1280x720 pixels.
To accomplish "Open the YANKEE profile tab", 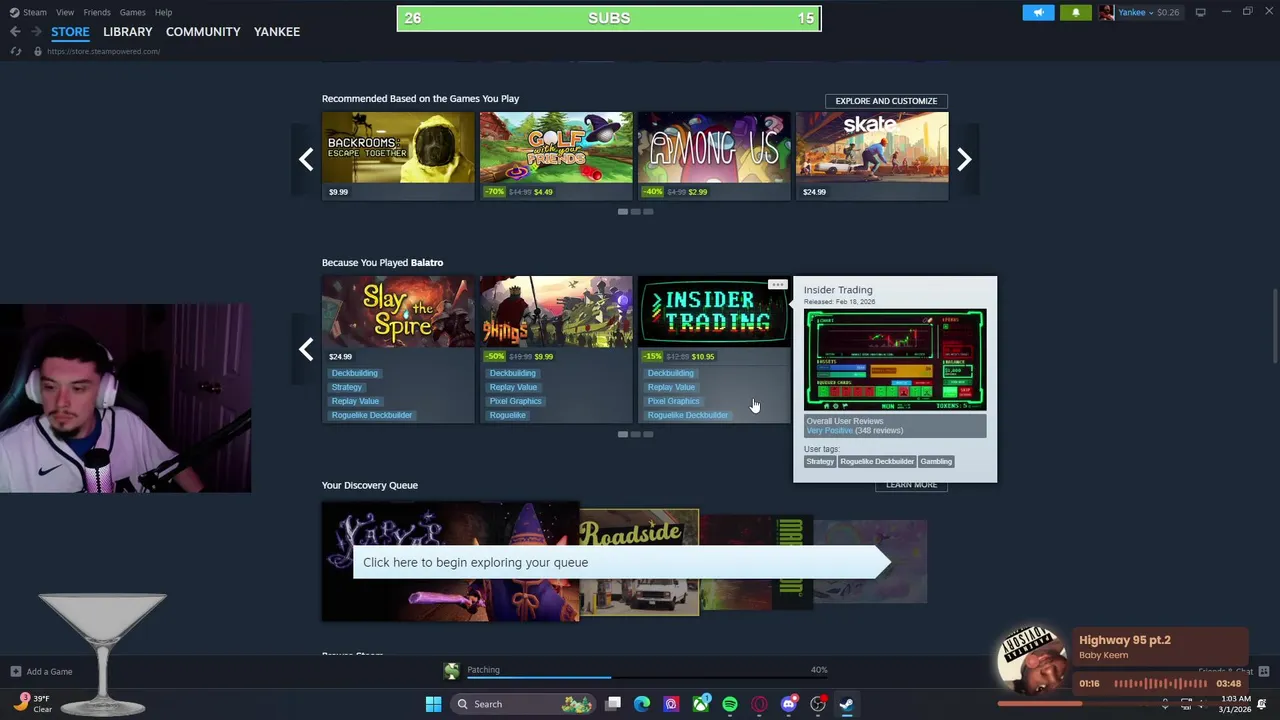I will coord(277,32).
